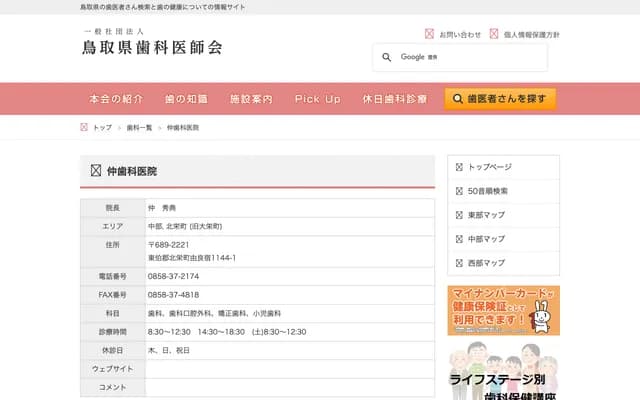
Task: Type in the Google search field
Action: (x=470, y=57)
